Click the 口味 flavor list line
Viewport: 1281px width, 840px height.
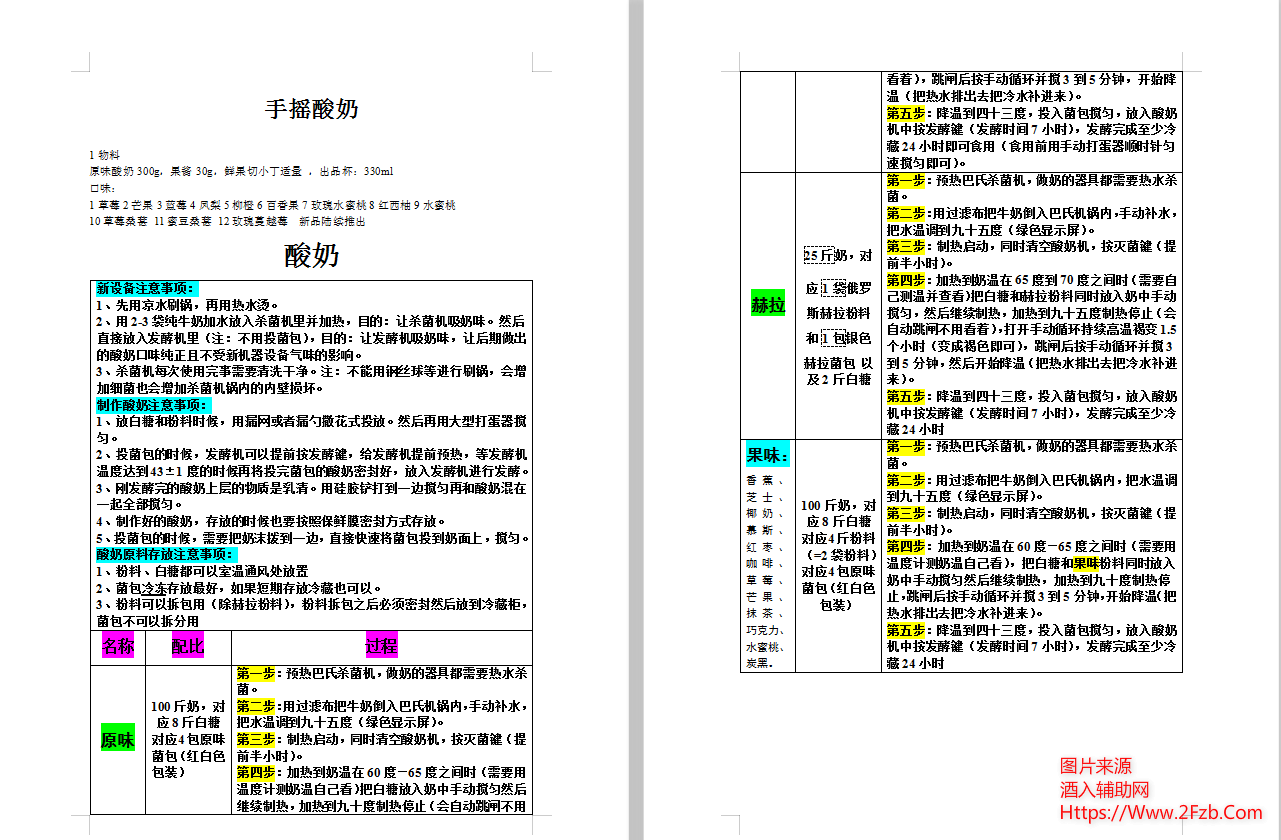point(101,188)
